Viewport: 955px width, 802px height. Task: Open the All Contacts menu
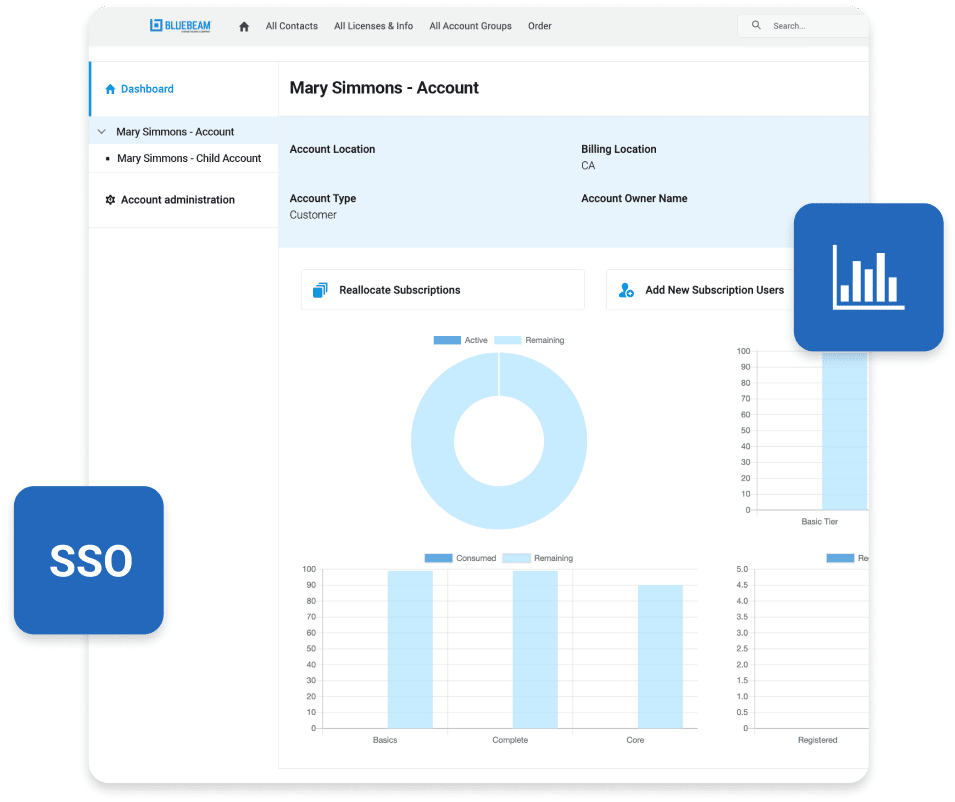291,26
